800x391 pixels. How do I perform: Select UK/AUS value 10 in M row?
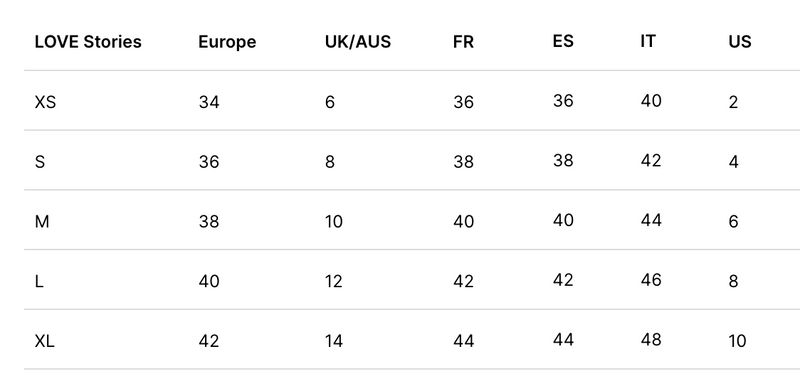334,222
